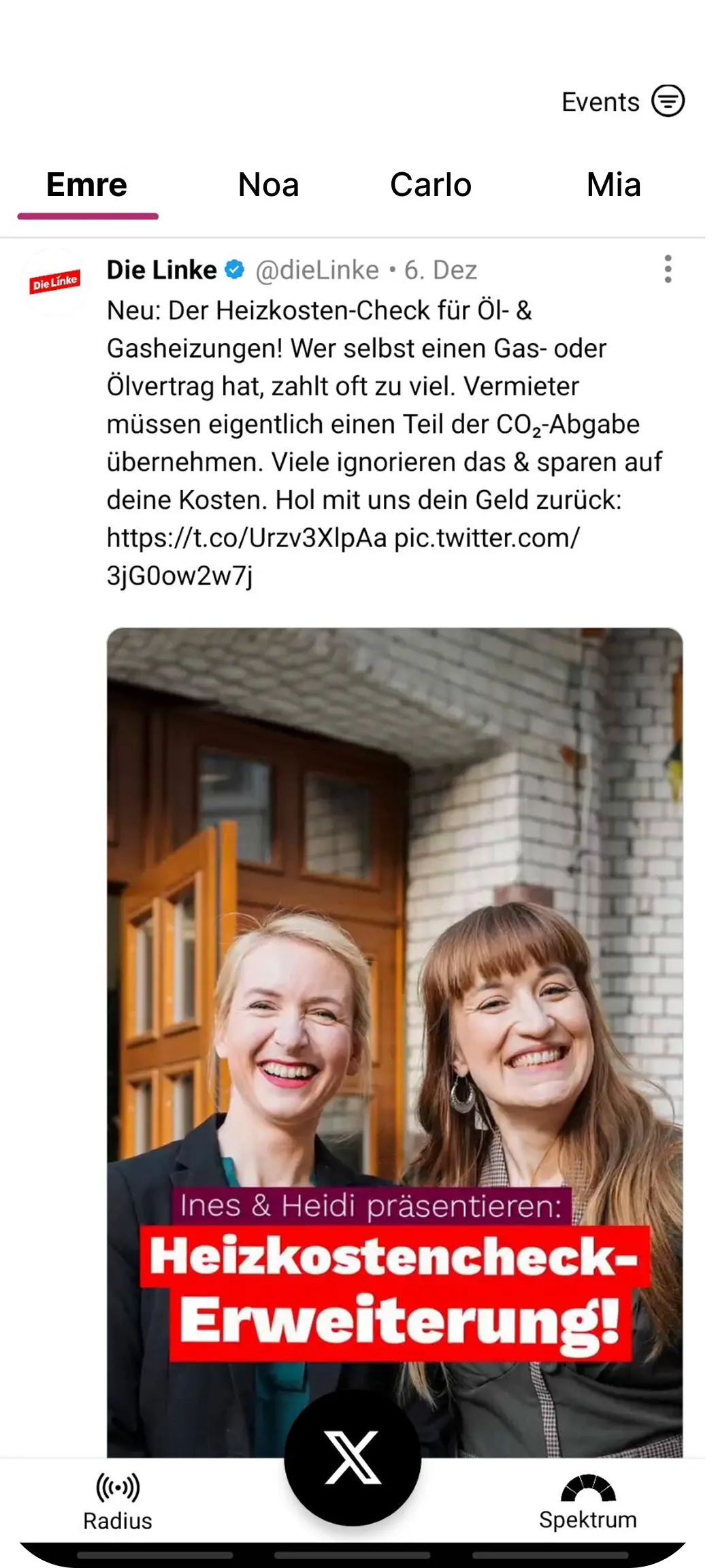Click the 6. Dez tweet date

coord(441,270)
